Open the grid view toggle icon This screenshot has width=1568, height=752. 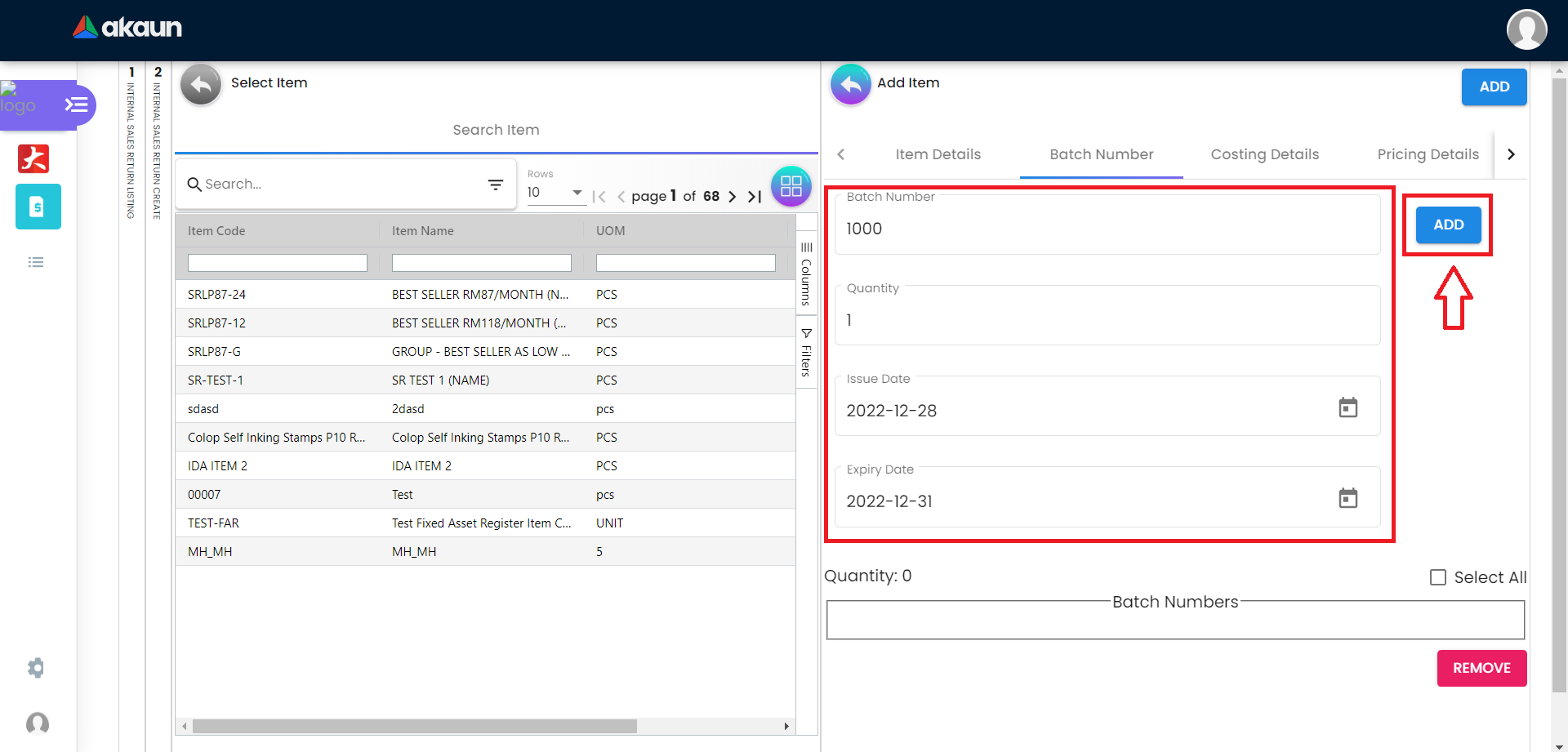791,187
